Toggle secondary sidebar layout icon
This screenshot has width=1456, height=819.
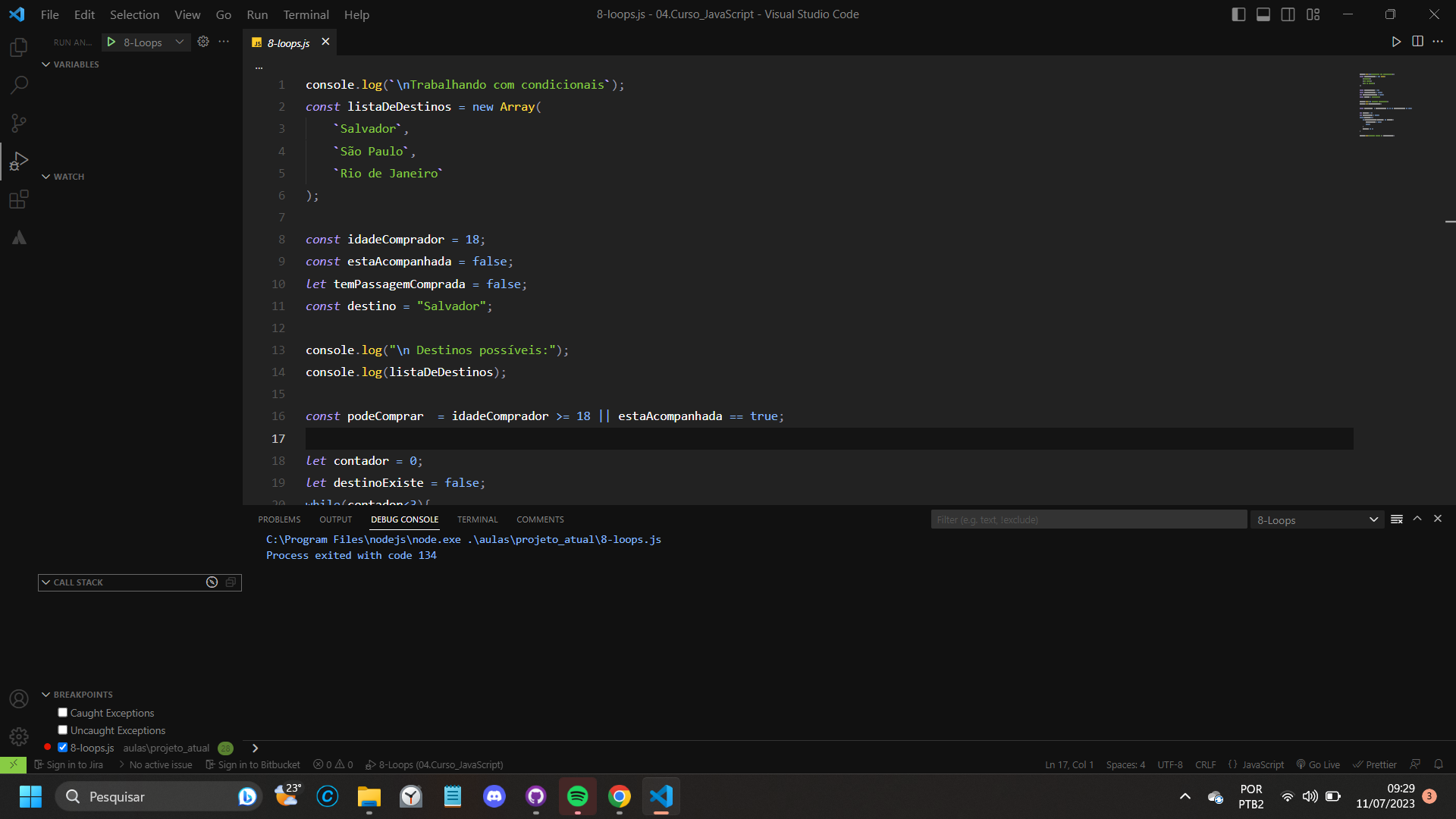[x=1288, y=14]
